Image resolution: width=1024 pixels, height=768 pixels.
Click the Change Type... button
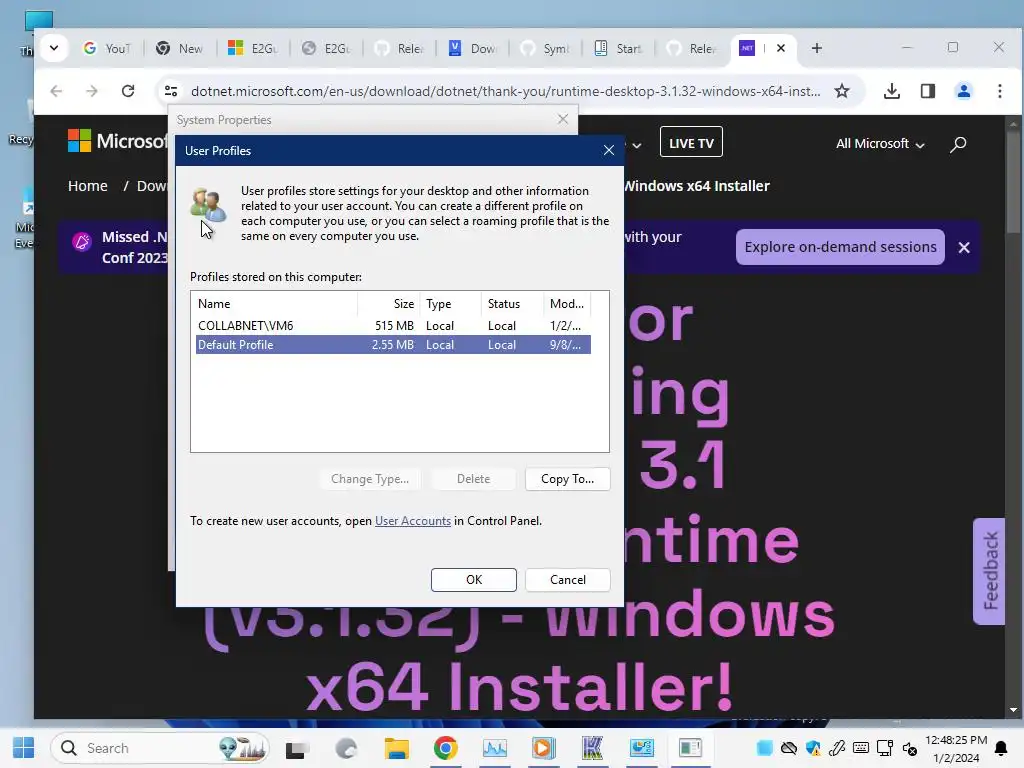[x=370, y=479]
